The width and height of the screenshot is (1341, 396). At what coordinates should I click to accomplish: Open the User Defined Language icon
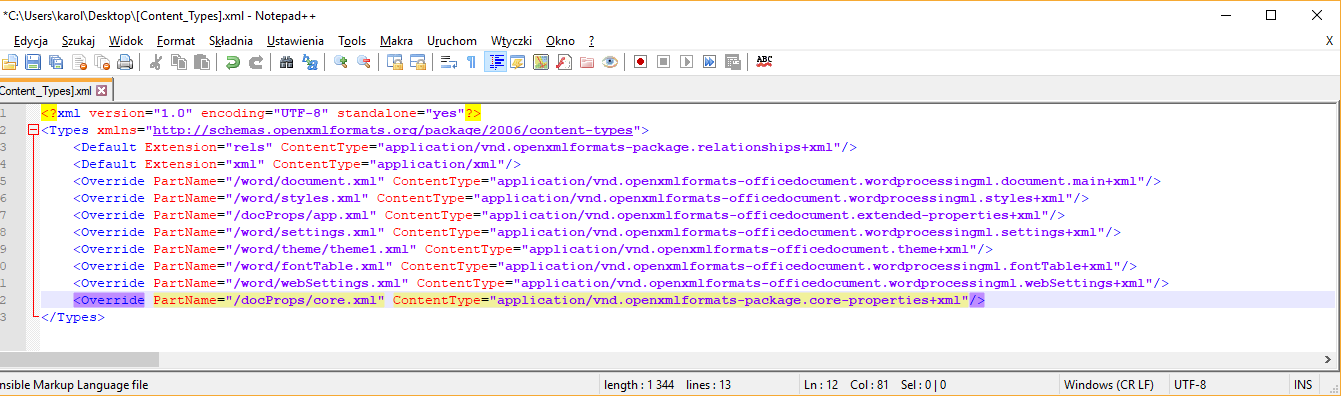pyautogui.click(x=518, y=62)
